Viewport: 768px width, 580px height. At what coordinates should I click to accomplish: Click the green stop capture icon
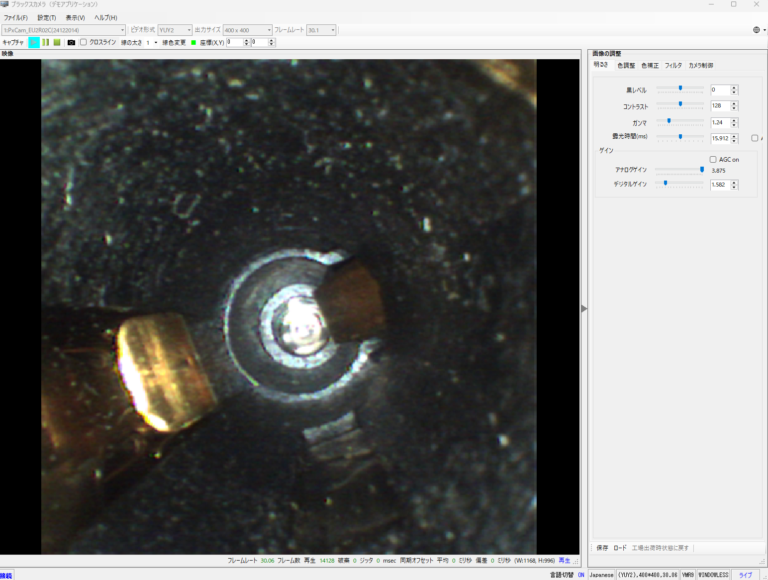[x=57, y=42]
